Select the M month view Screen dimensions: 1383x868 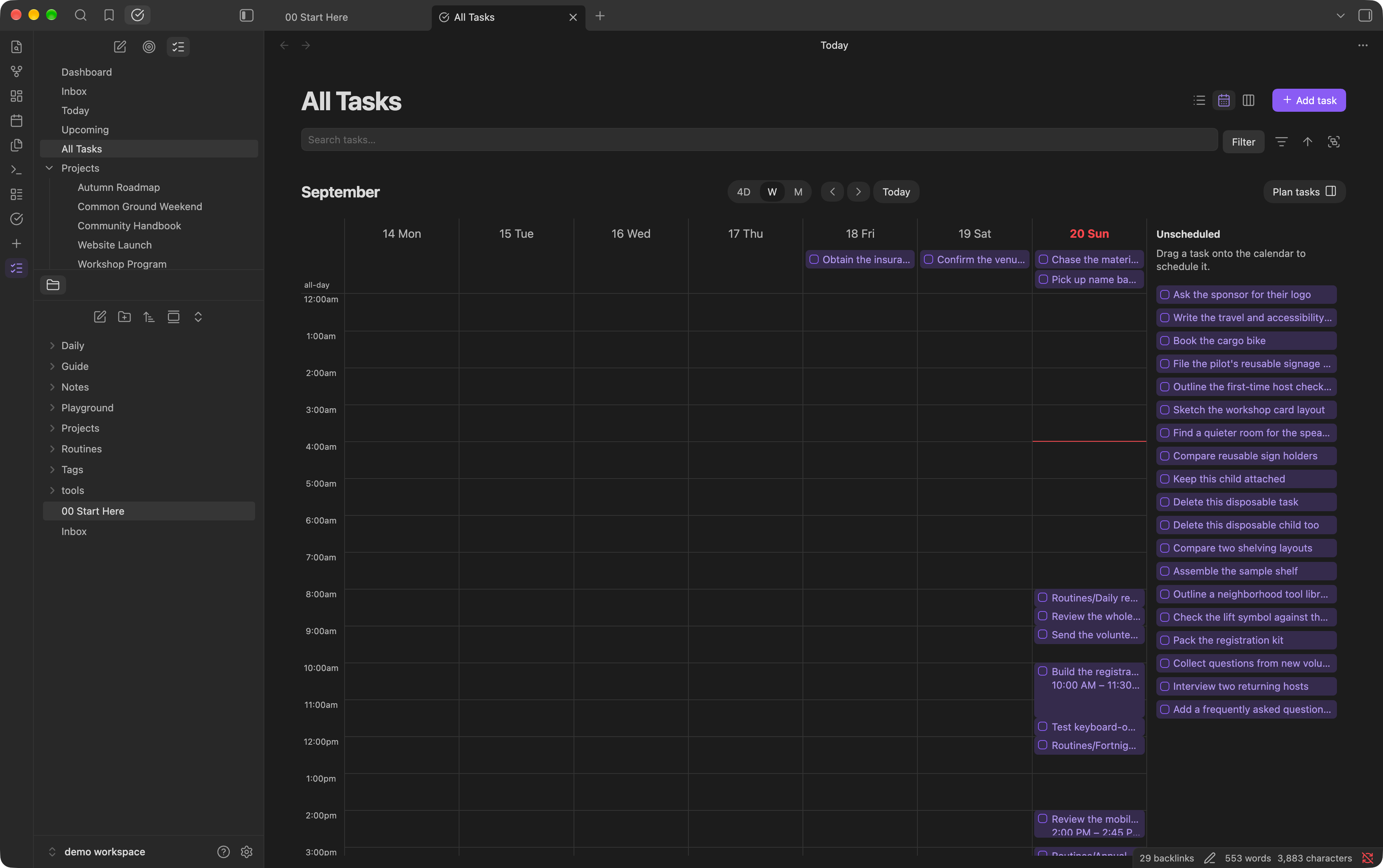[x=798, y=192]
